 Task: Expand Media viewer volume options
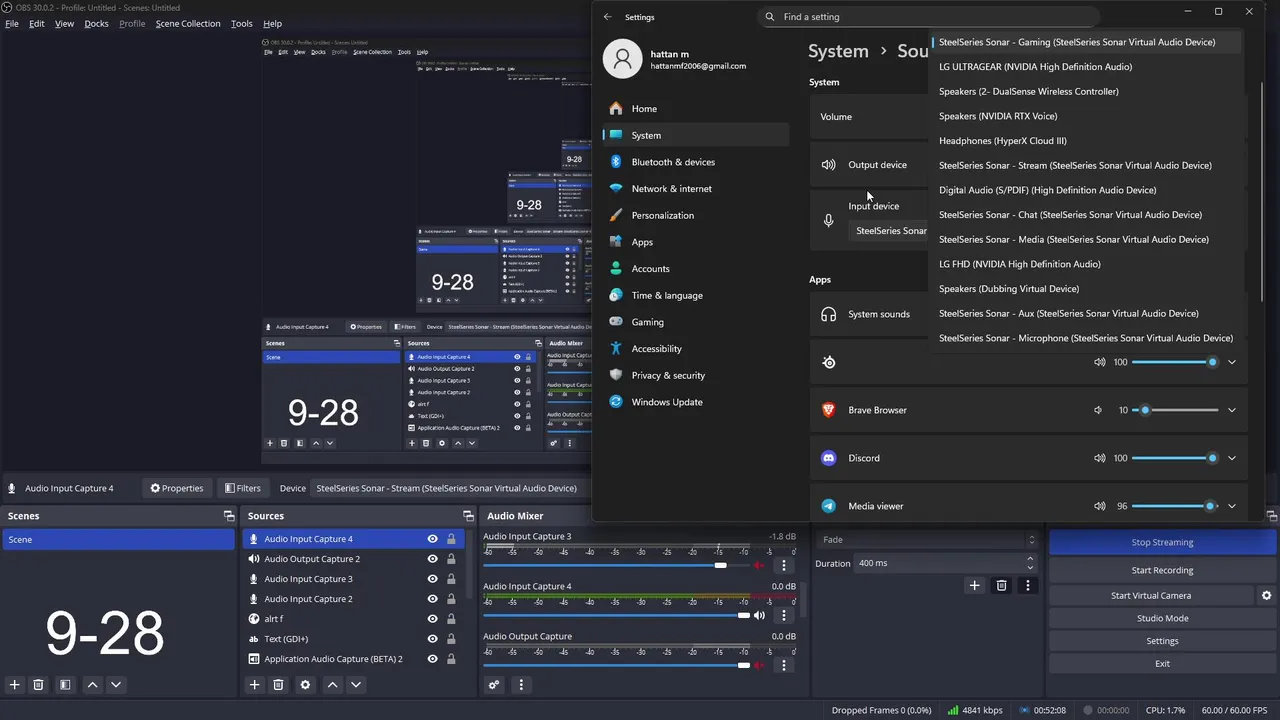tap(1232, 506)
